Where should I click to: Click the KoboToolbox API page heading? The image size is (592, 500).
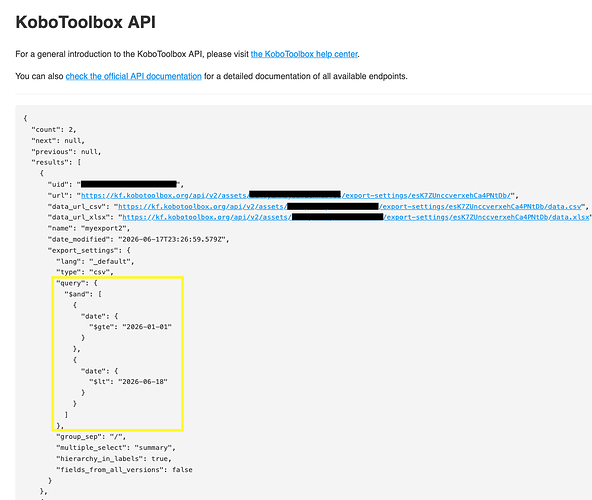pyautogui.click(x=86, y=22)
